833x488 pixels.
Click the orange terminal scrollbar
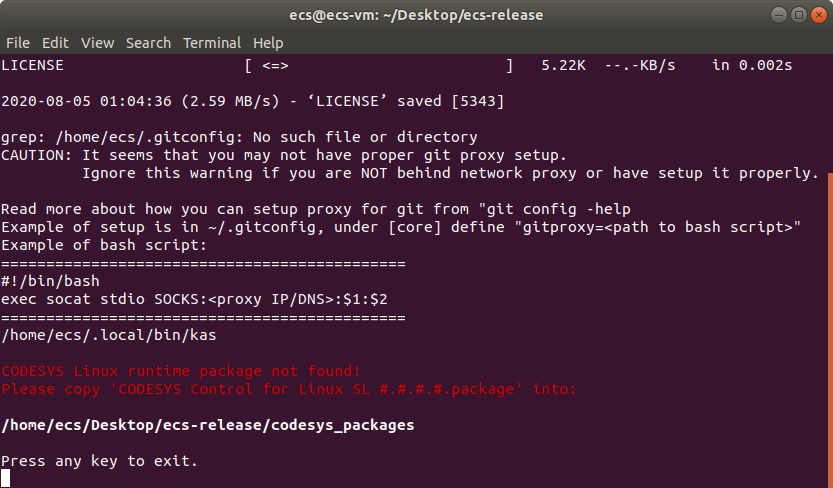(x=830, y=330)
